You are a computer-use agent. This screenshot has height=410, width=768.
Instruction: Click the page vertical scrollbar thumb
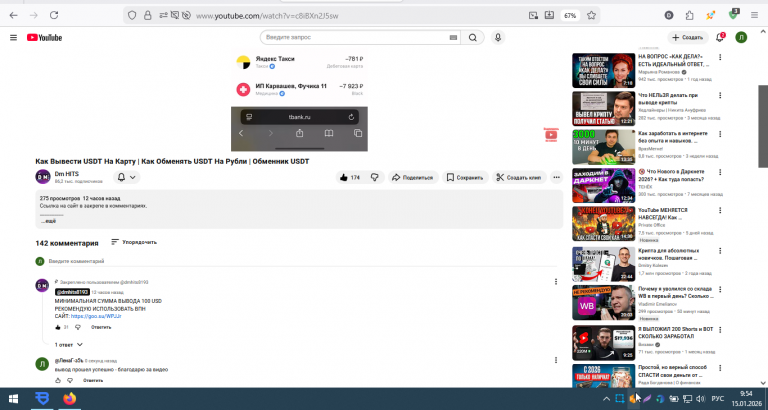[x=763, y=126]
